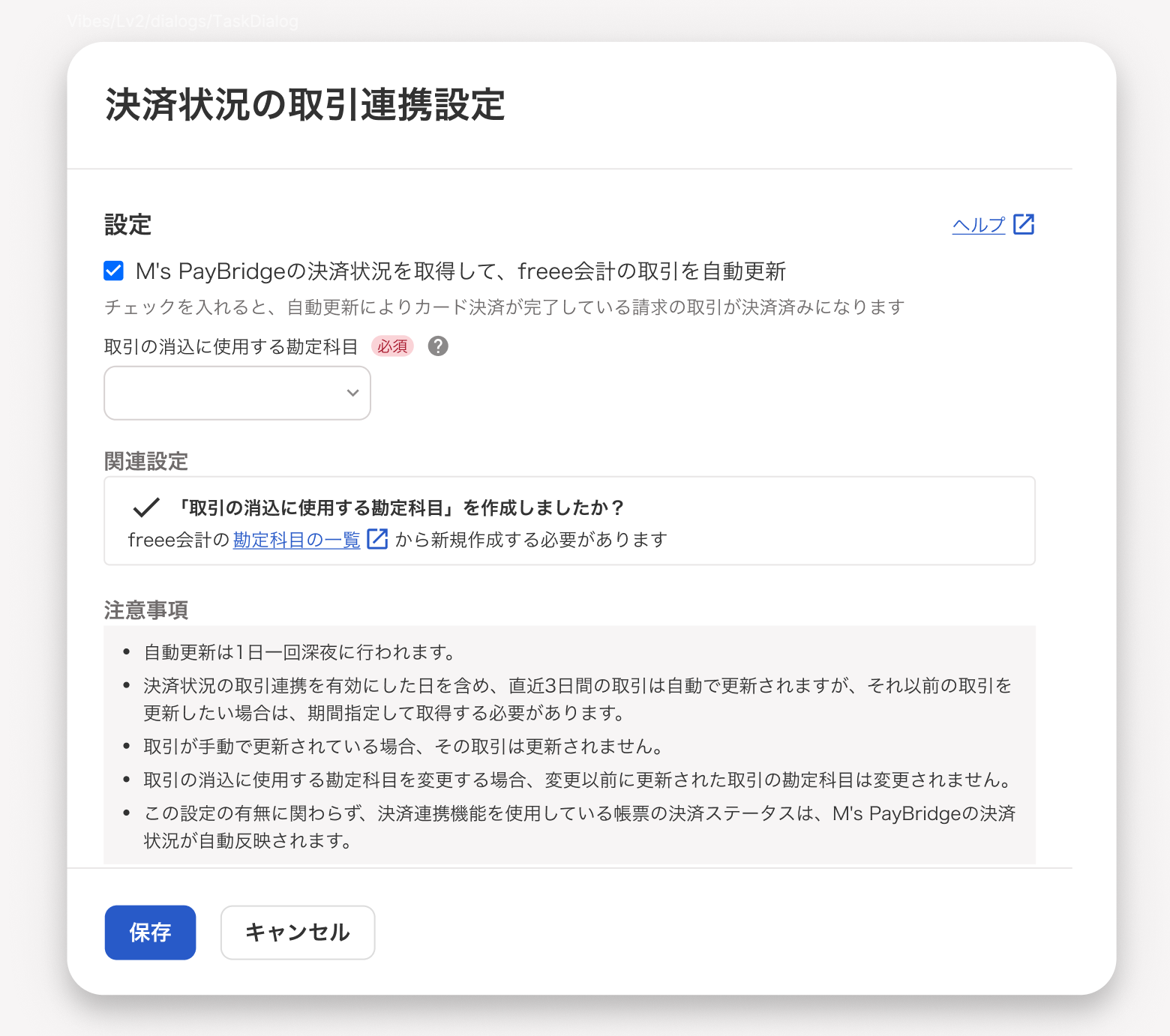Viewport: 1170px width, 1036px height.
Task: Click the label 取引の消込に使用する勘定科目
Action: 231,346
